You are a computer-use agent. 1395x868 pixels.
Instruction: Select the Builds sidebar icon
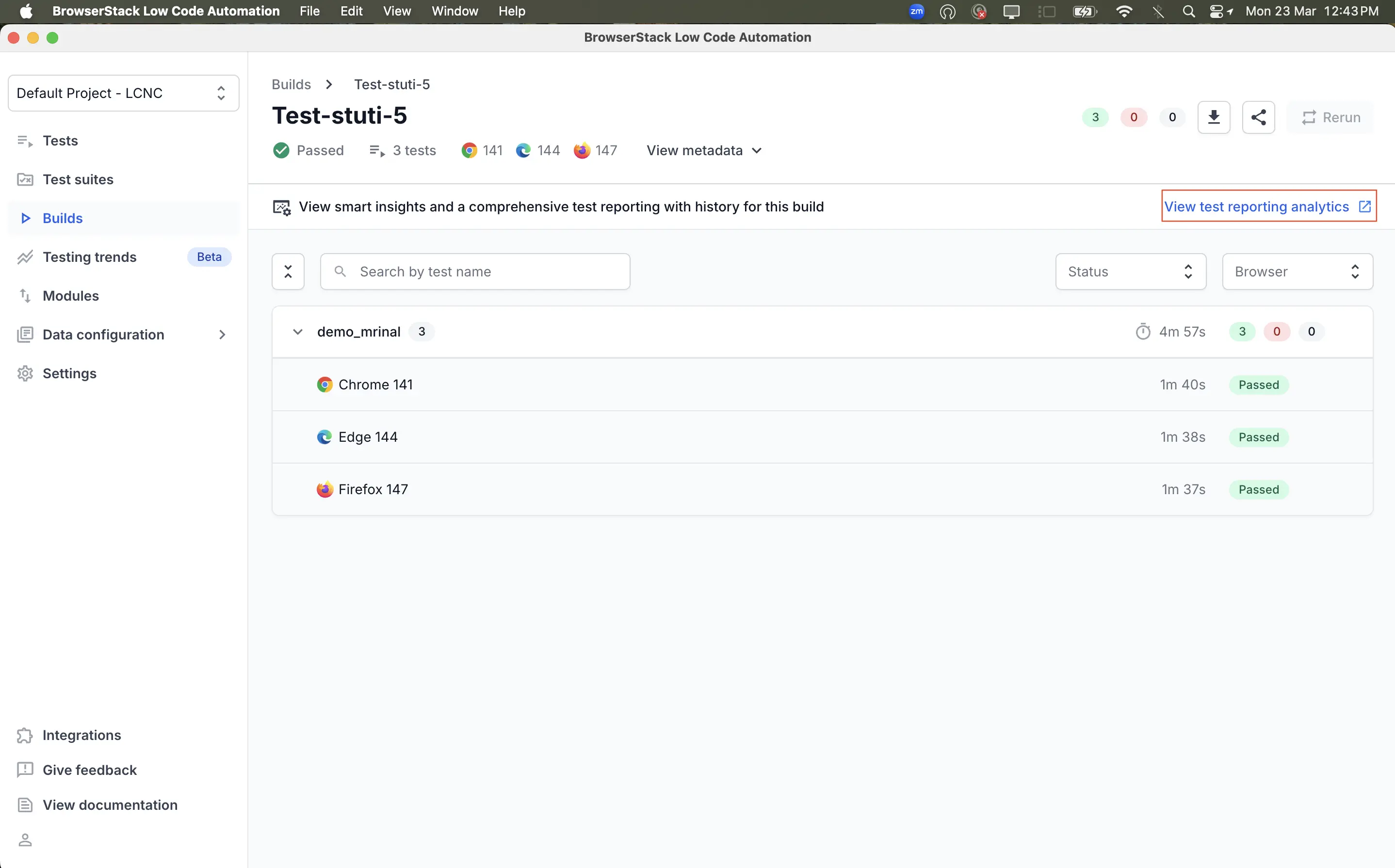25,218
